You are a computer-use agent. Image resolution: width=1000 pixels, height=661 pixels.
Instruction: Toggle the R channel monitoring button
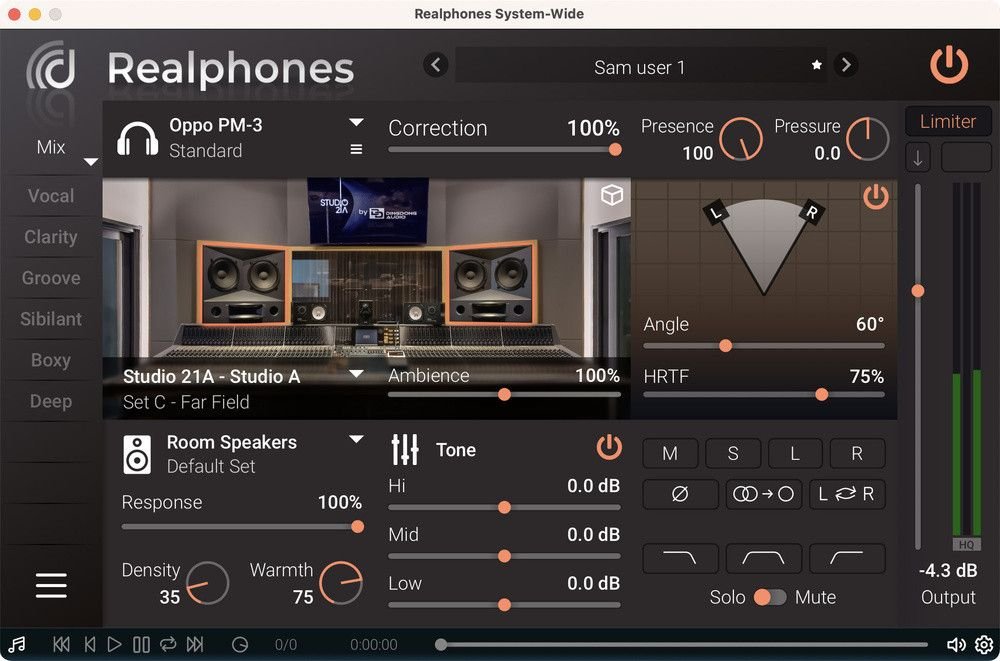point(857,454)
